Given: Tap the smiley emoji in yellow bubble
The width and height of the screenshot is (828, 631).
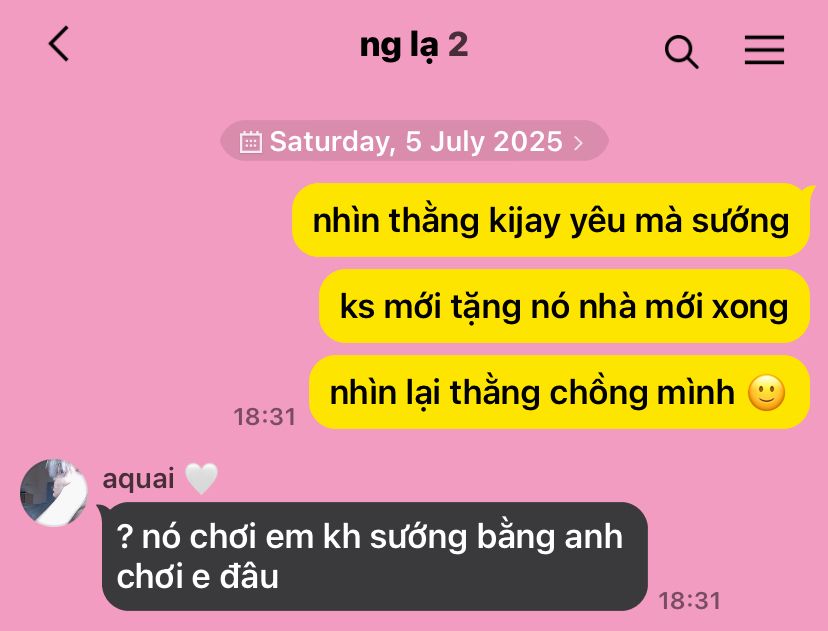Looking at the screenshot, I should click(x=767, y=393).
